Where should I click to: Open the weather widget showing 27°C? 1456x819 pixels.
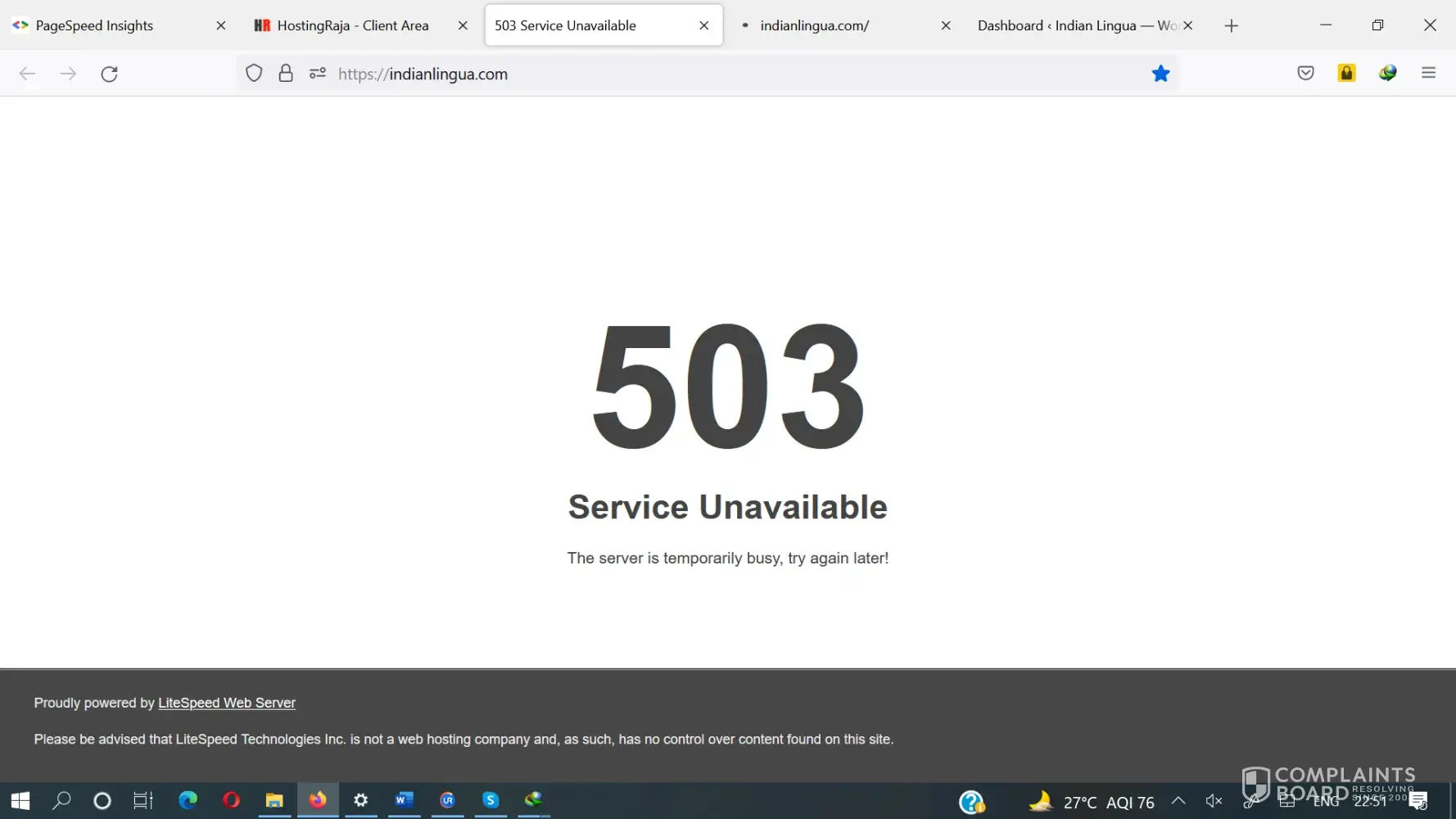pos(1091,802)
